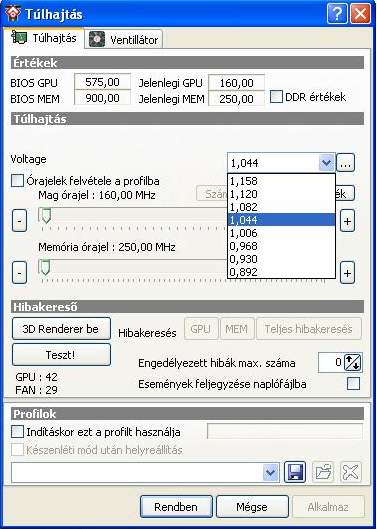Screen dimensions: 377x529
Task: Select 1,006 in voltage list
Action: (281, 233)
